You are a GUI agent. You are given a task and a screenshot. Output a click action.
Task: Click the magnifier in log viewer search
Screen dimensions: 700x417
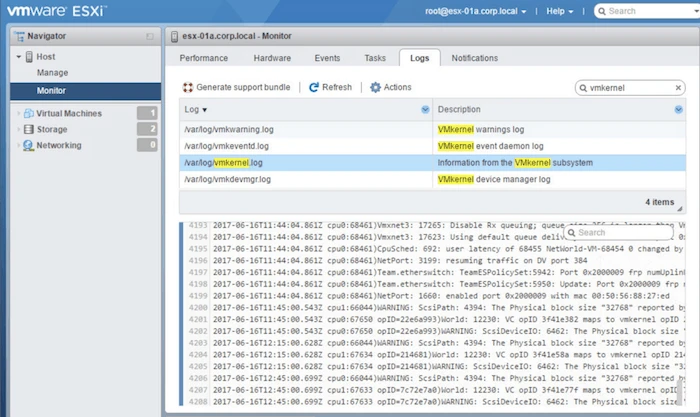click(x=571, y=233)
